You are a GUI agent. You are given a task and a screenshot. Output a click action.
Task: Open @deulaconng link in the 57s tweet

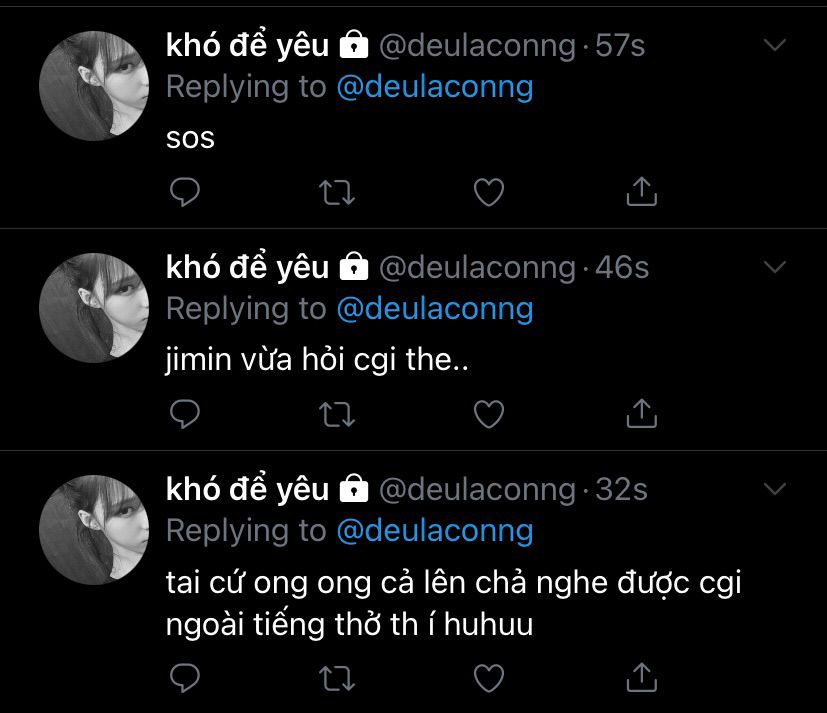click(x=435, y=88)
